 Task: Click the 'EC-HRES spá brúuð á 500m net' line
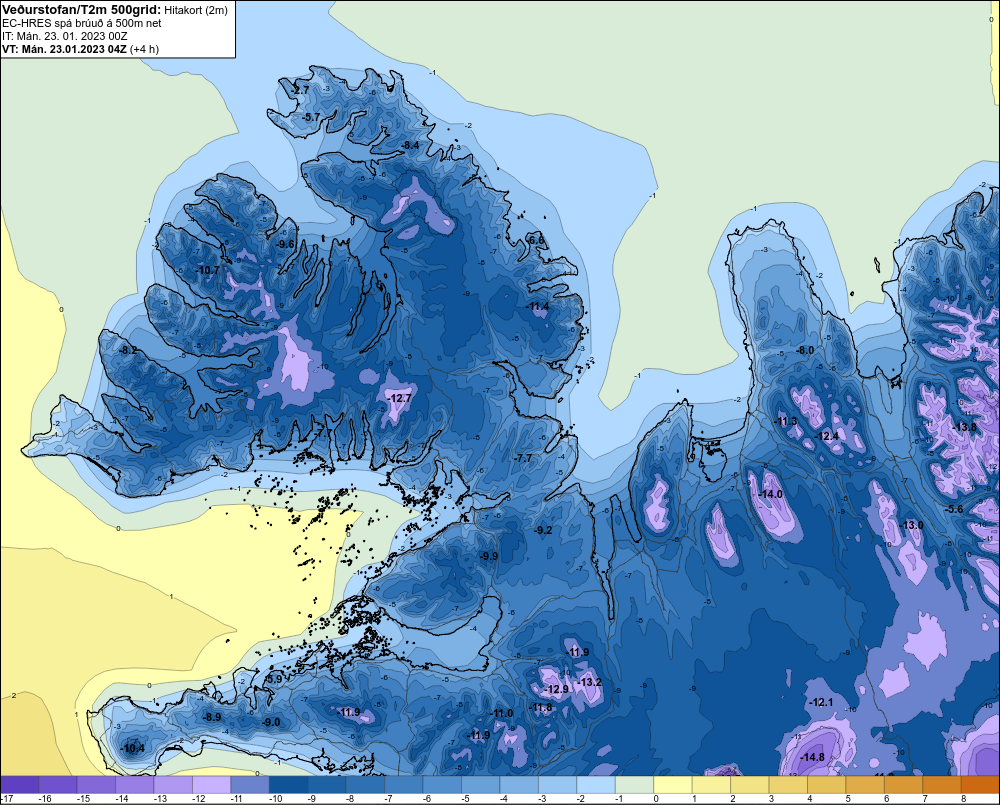[x=82, y=23]
